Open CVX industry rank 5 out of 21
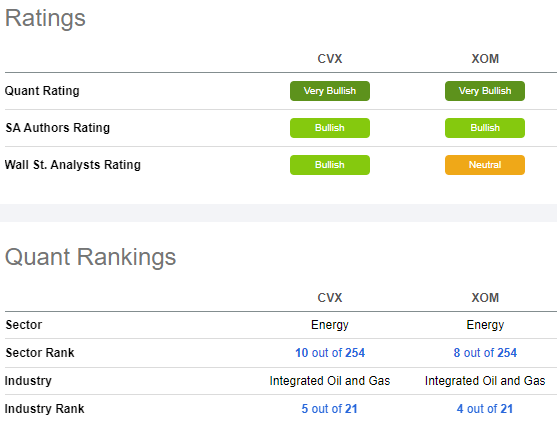 point(329,409)
